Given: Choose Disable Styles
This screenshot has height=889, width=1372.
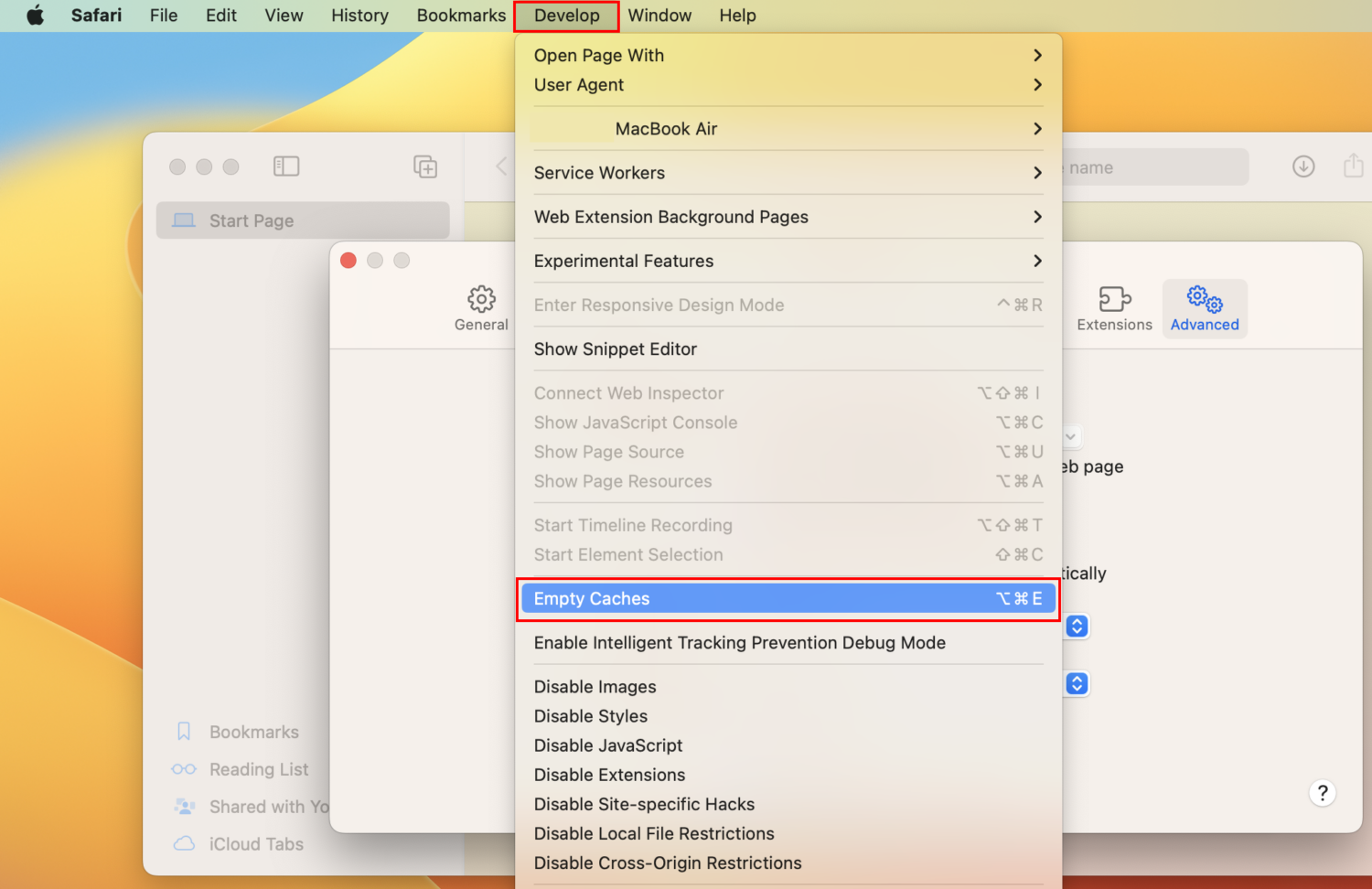Looking at the screenshot, I should tap(788, 716).
